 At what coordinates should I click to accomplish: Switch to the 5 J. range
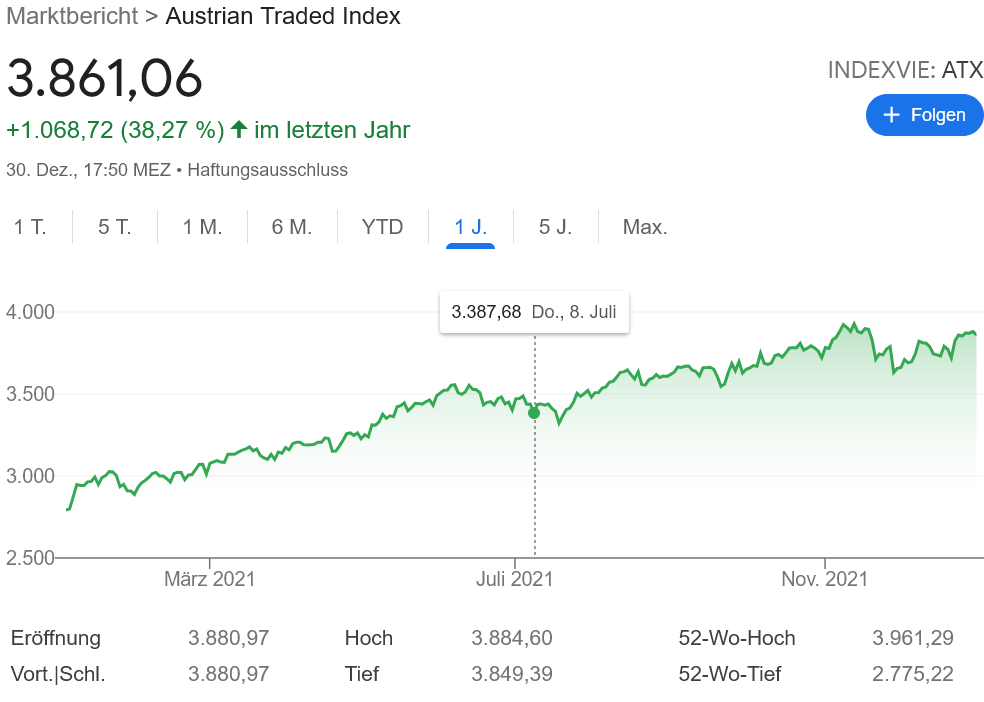(x=556, y=227)
